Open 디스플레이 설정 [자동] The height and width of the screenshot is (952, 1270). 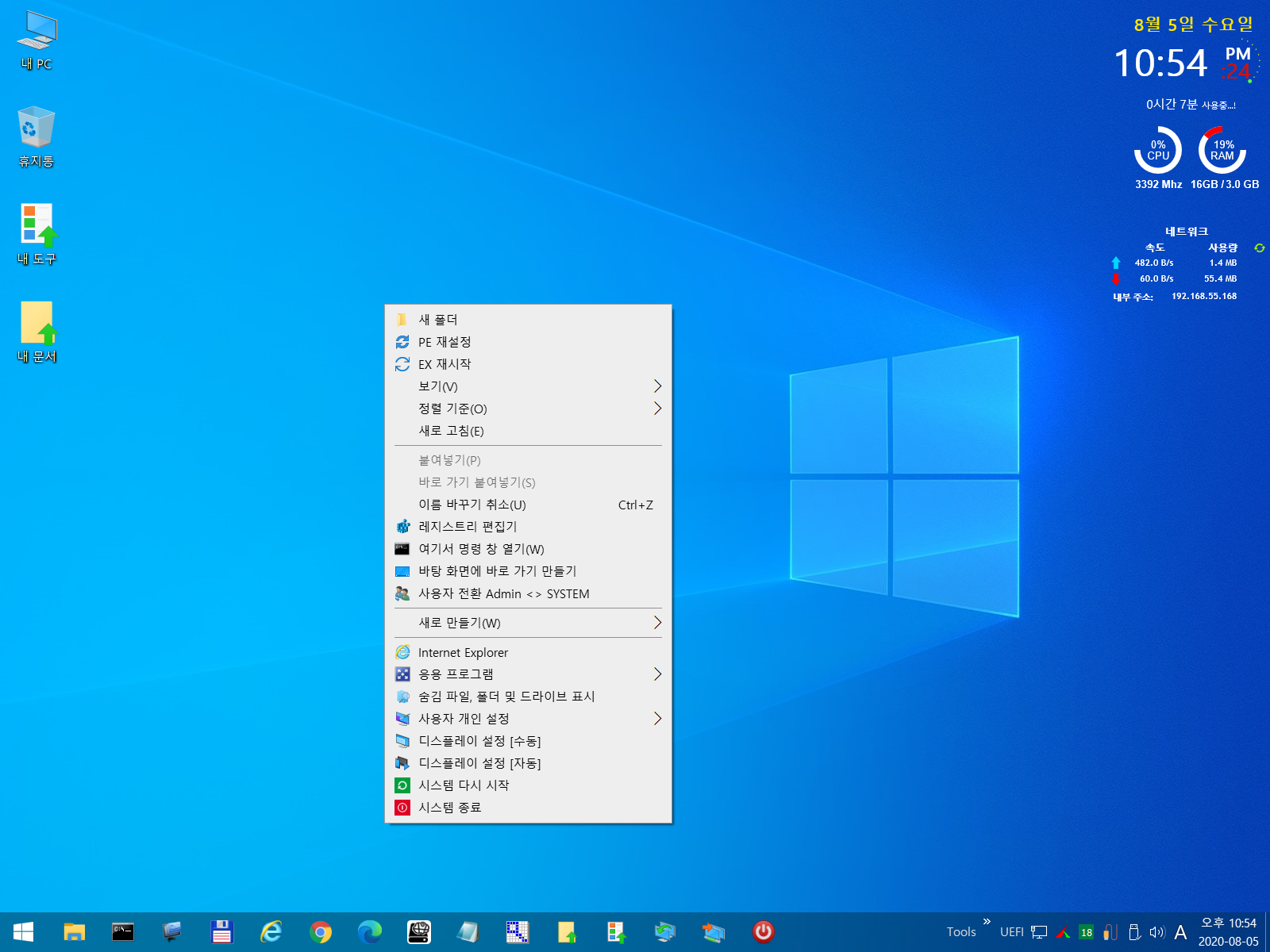tap(529, 763)
